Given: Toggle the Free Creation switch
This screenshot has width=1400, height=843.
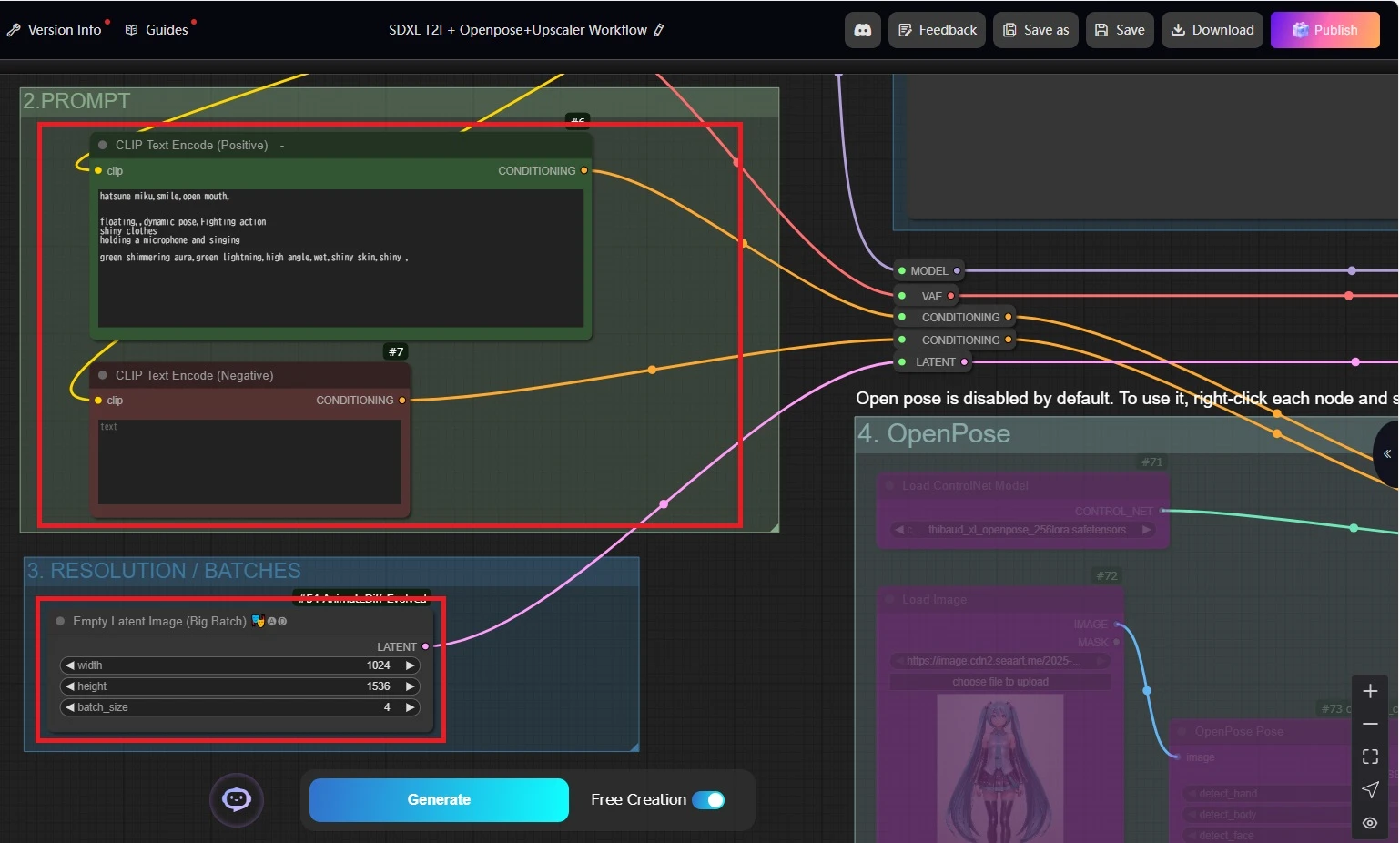Looking at the screenshot, I should 708,800.
